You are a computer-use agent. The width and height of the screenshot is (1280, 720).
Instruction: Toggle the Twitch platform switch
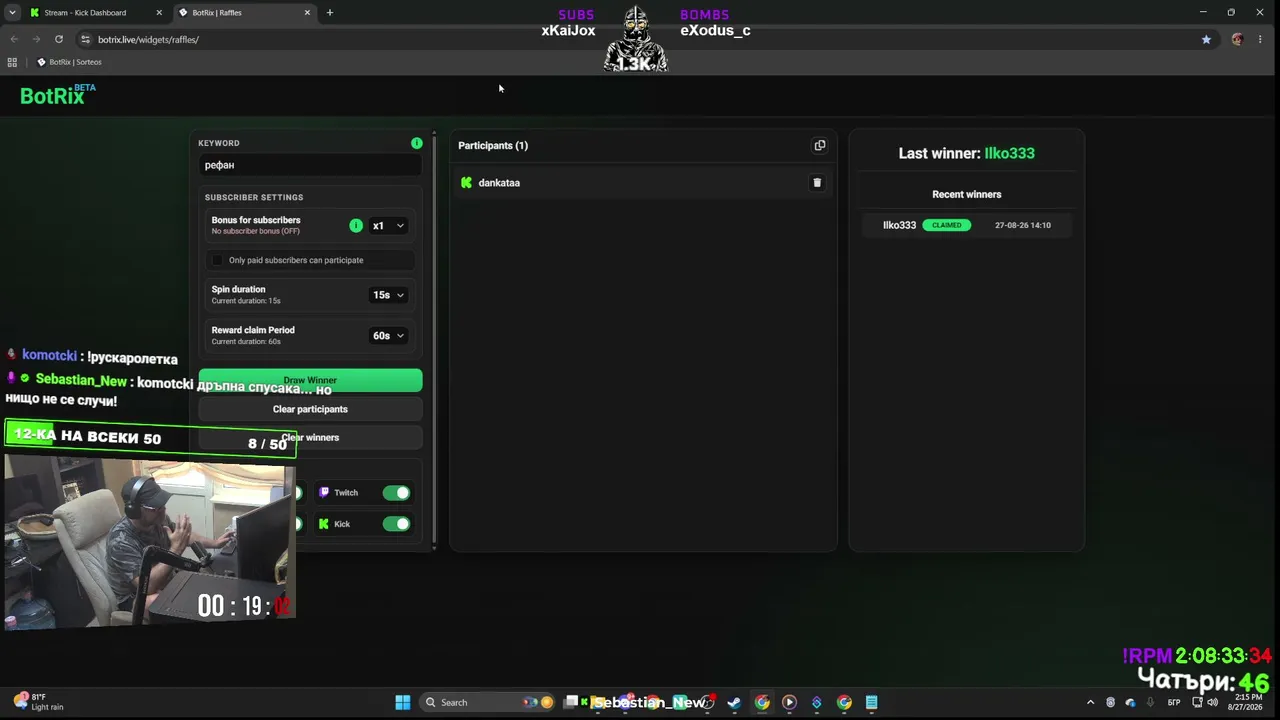(x=396, y=493)
